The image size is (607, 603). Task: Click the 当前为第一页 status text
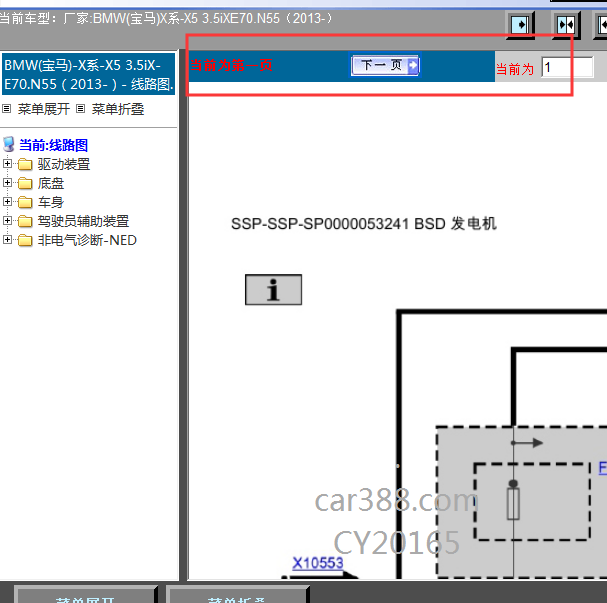231,65
